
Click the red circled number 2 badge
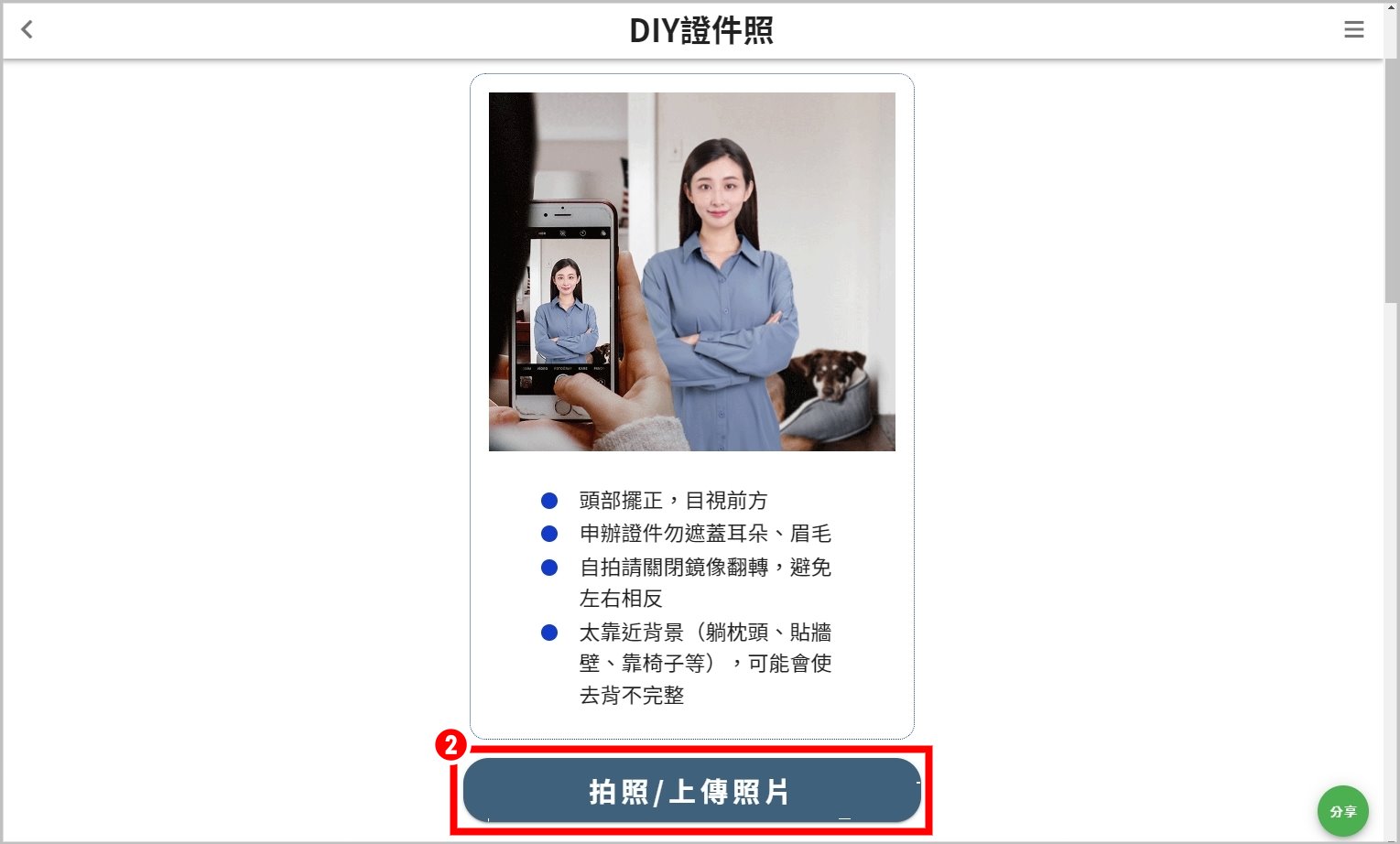[x=450, y=745]
